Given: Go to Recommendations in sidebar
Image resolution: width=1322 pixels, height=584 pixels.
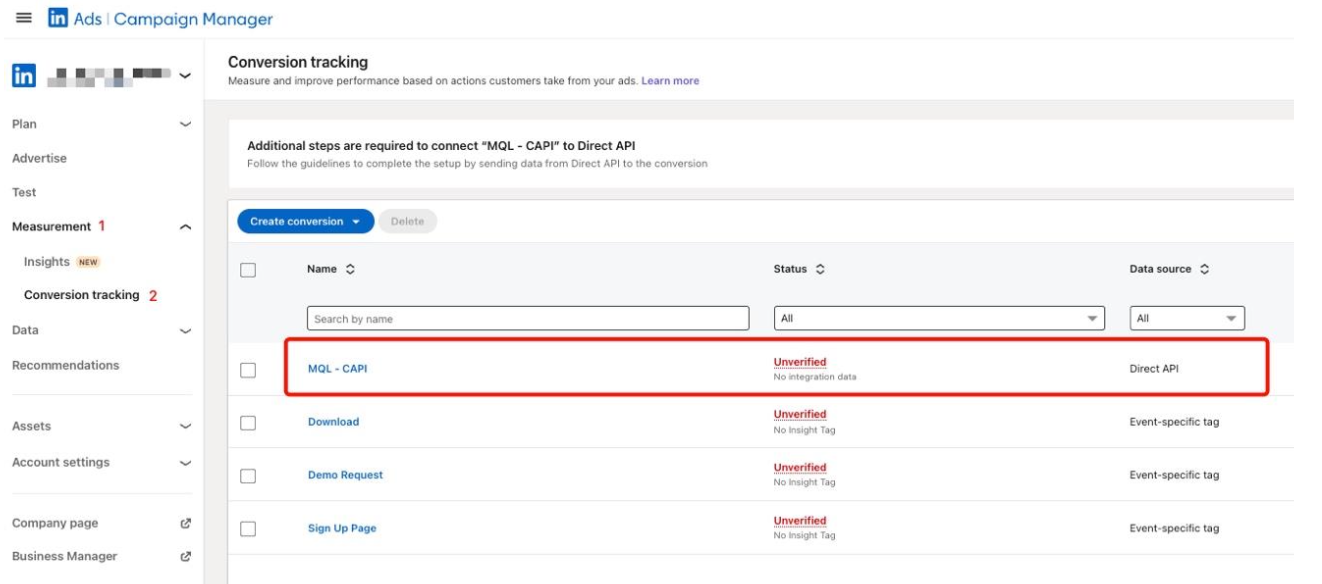Looking at the screenshot, I should [65, 366].
